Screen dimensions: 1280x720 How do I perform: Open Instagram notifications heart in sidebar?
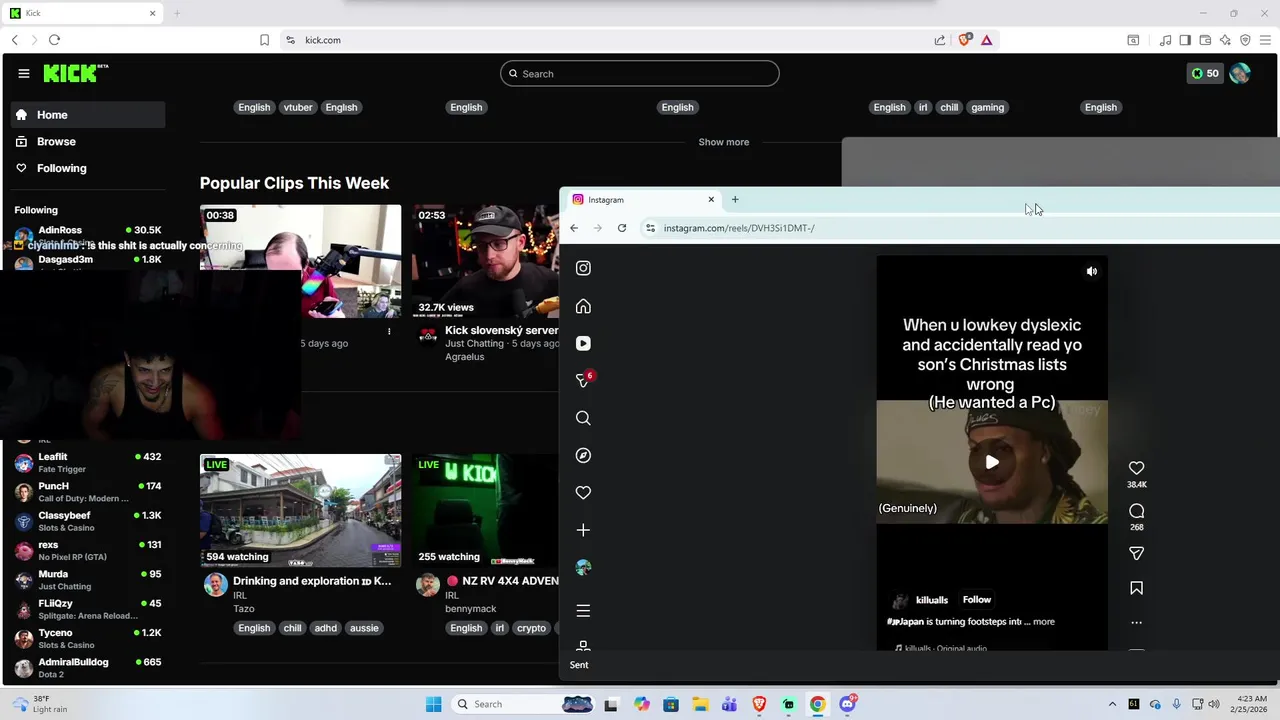click(583, 492)
